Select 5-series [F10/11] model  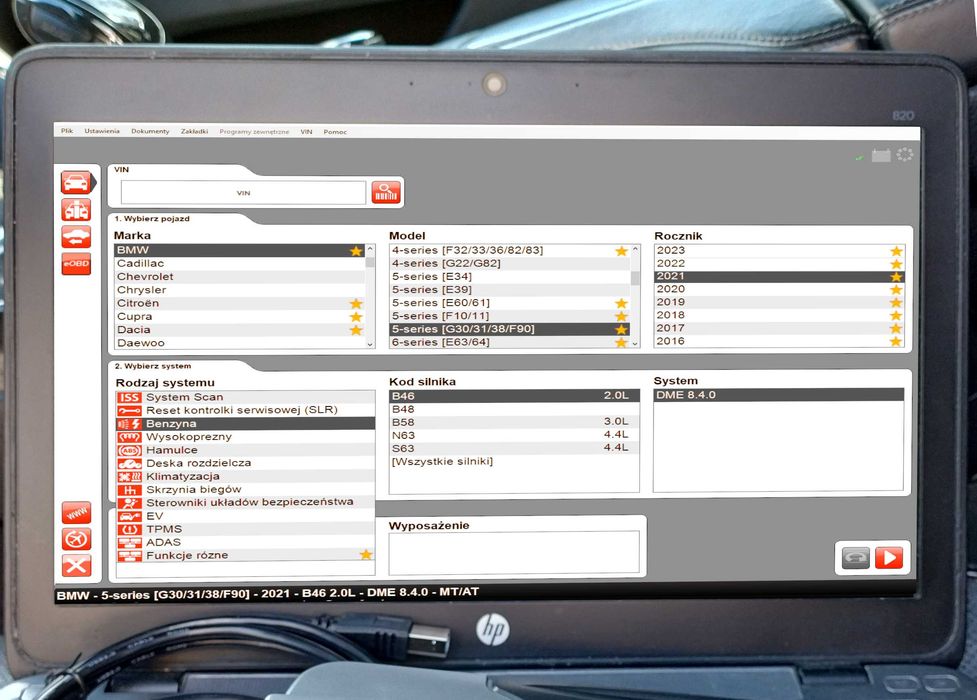click(510, 315)
